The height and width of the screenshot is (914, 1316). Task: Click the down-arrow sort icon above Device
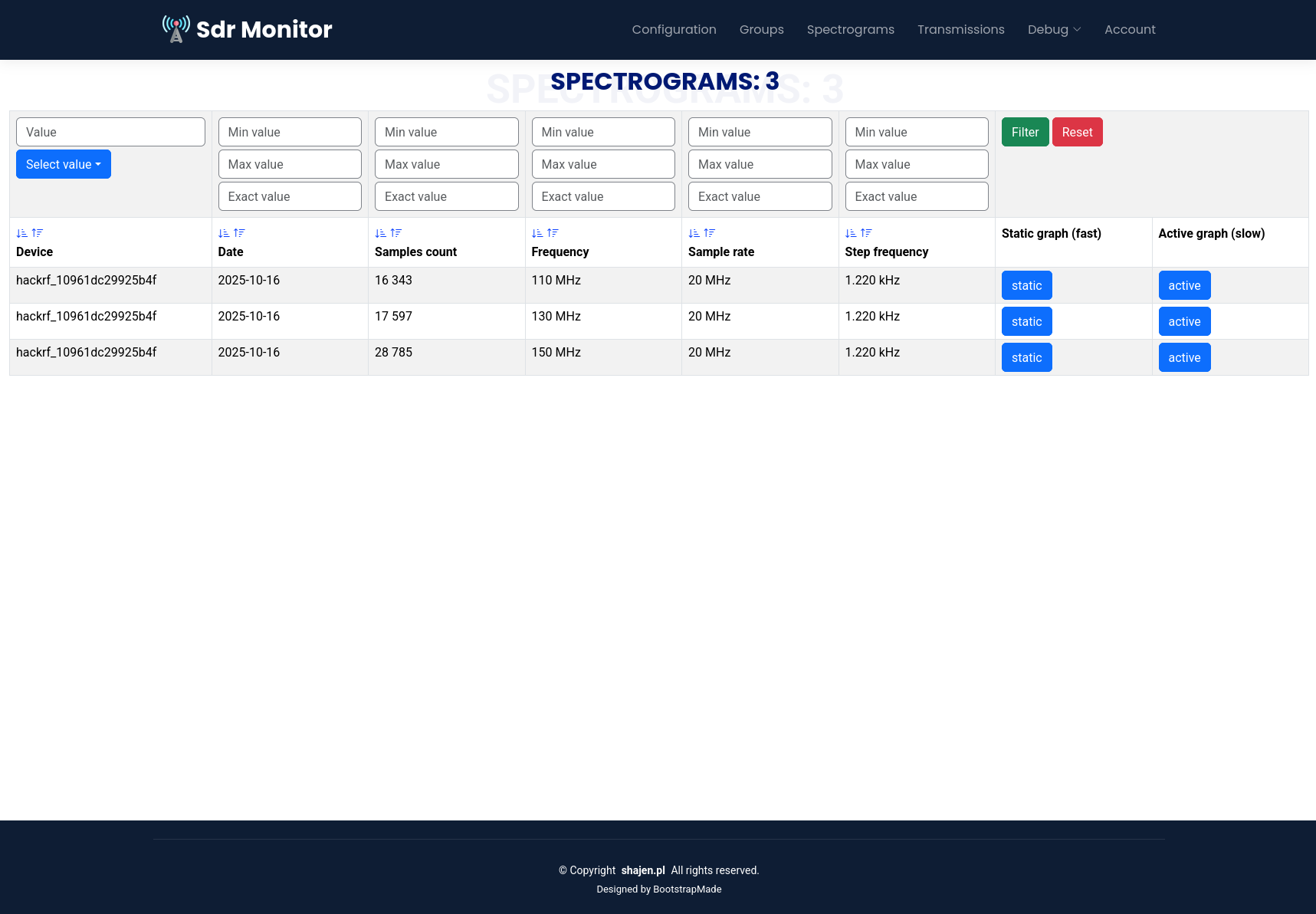pos(21,233)
